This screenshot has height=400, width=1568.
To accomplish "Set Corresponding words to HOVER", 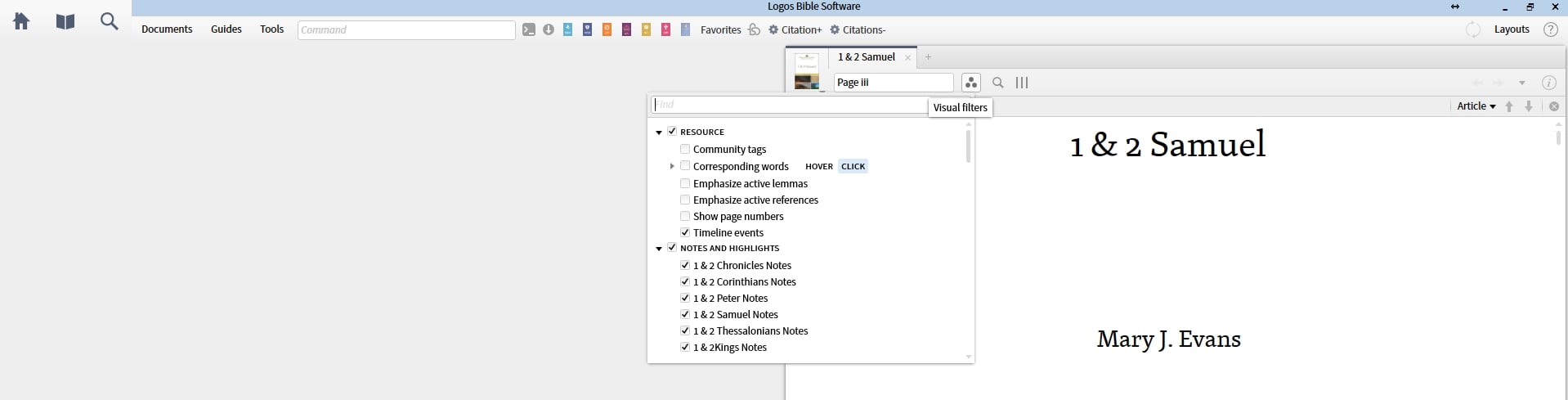I will (819, 166).
